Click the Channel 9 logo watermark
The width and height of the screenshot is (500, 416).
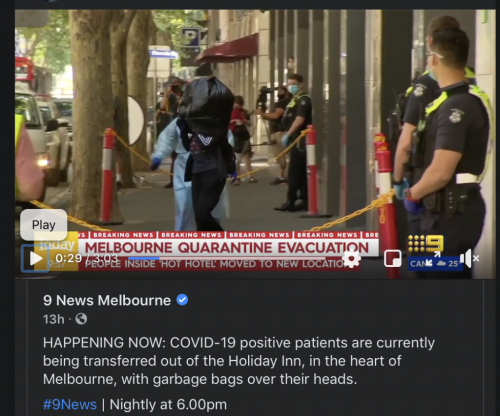pyautogui.click(x=426, y=244)
